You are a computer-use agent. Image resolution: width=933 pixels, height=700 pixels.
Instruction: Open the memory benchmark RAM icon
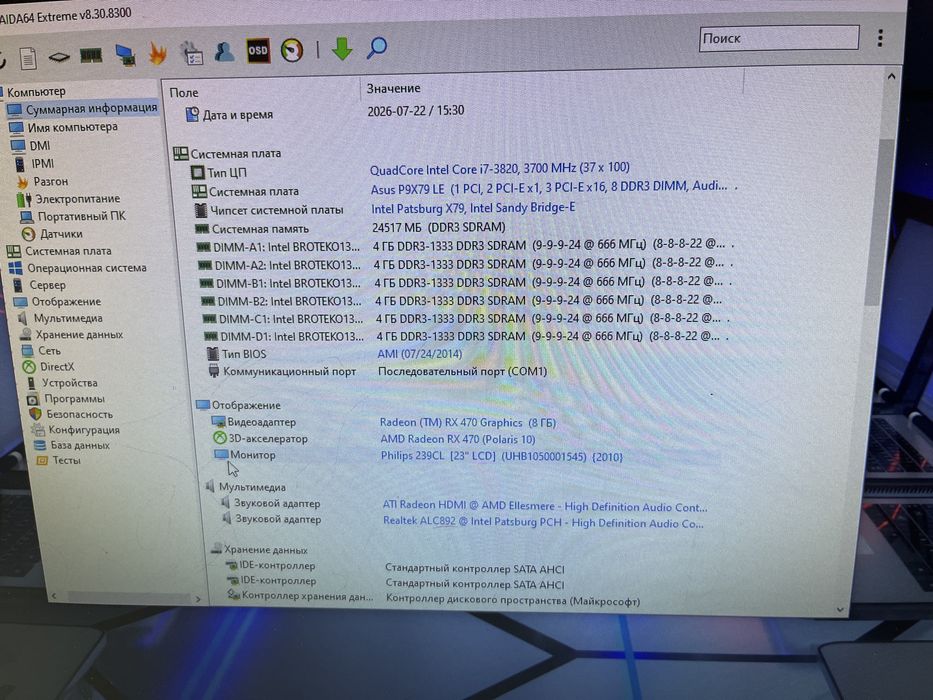91,55
